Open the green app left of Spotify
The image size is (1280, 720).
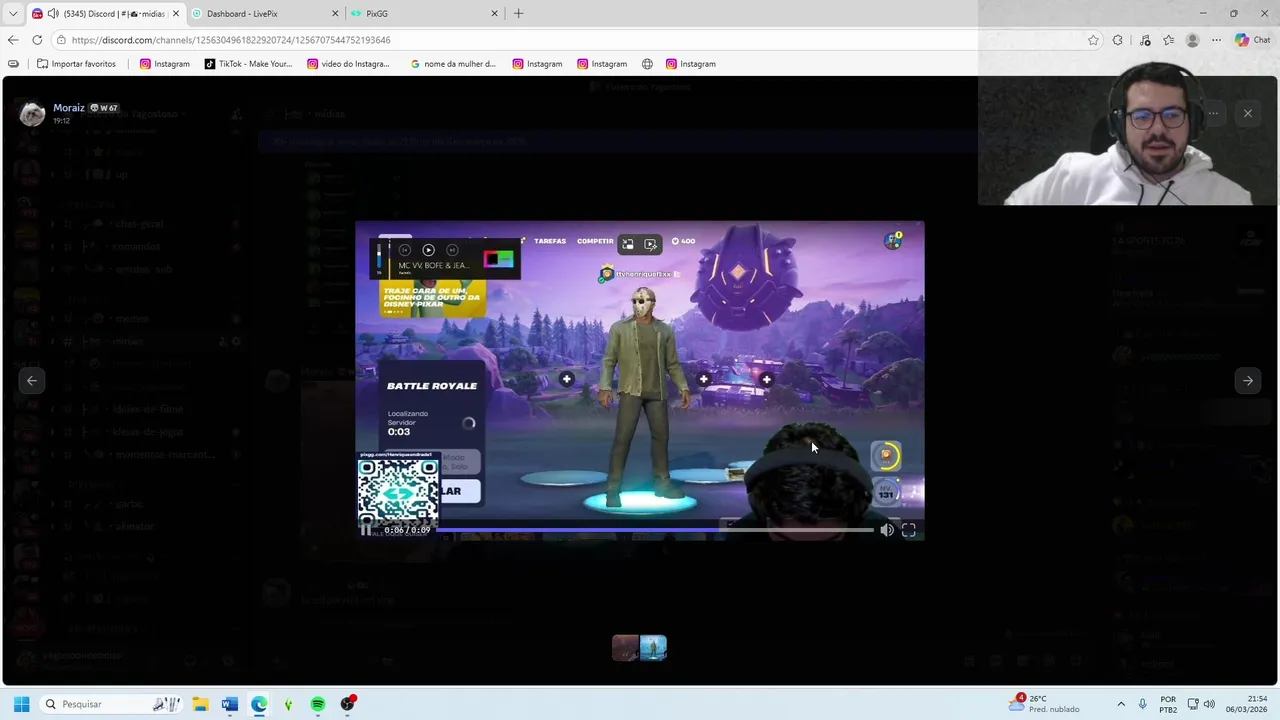[x=288, y=704]
